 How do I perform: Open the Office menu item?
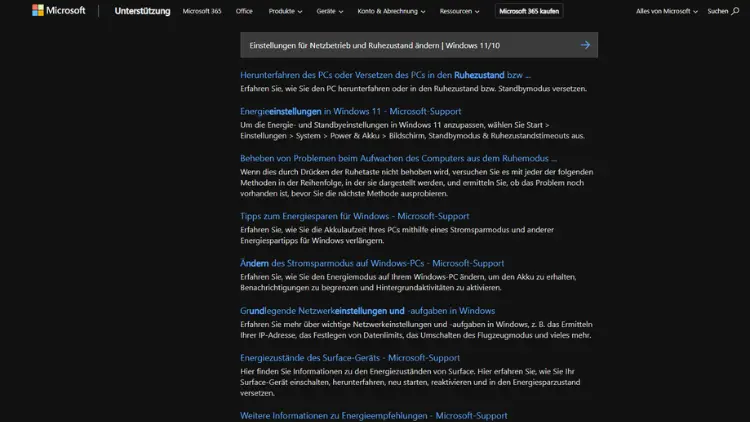pos(244,11)
